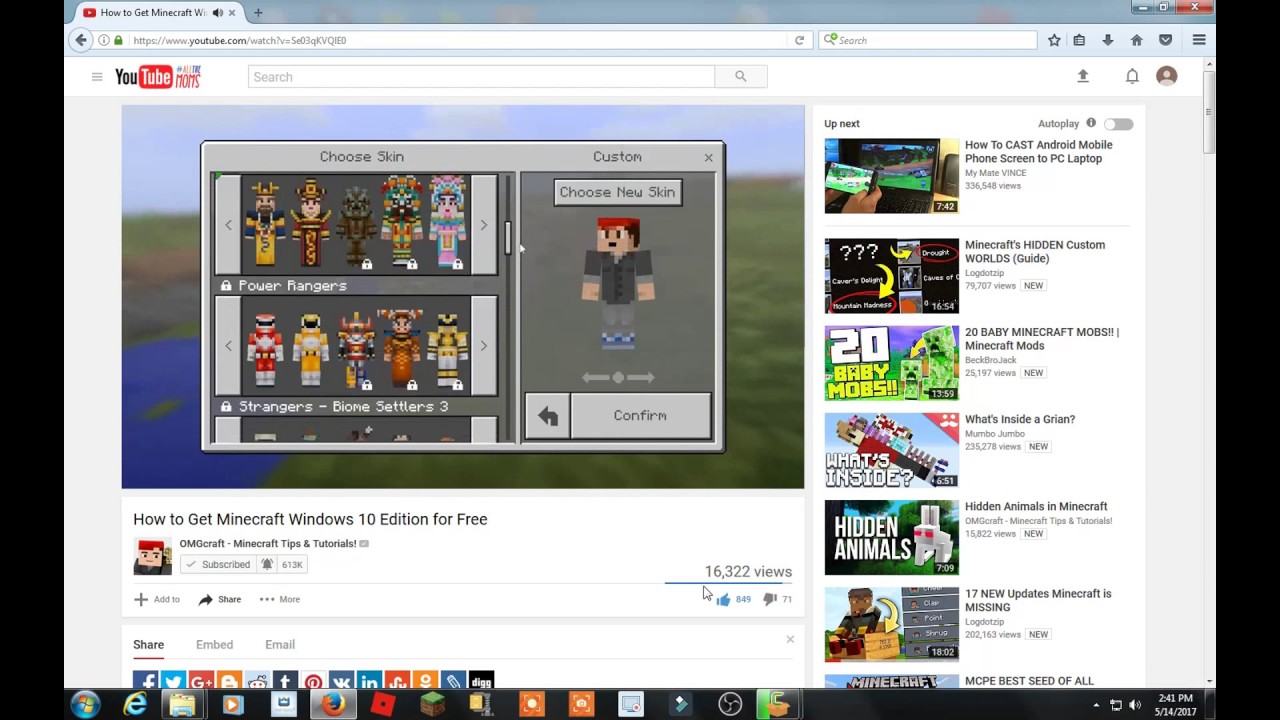
Task: Click inside the YouTube search field
Action: pyautogui.click(x=481, y=77)
